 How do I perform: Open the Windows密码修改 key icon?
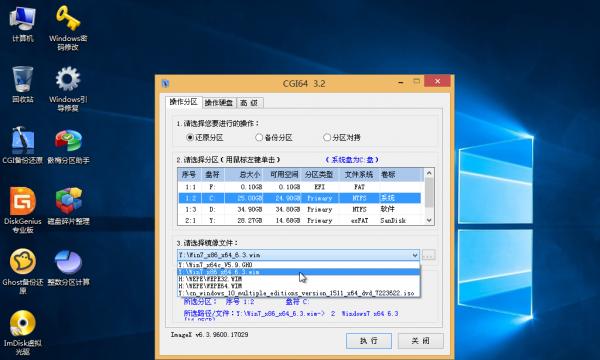68,27
